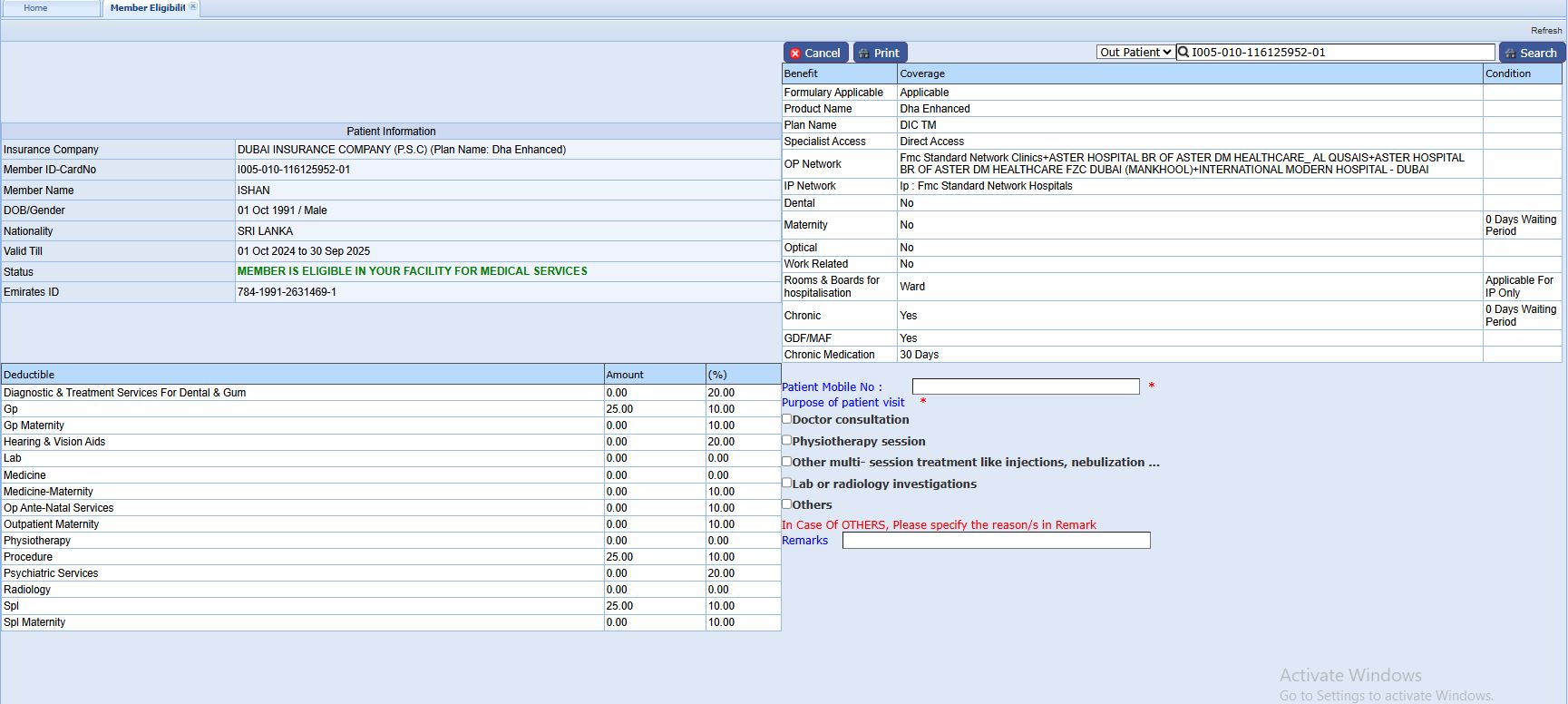Toggle Other multi-session treatment checkbox
The width and height of the screenshot is (1568, 704).
787,461
